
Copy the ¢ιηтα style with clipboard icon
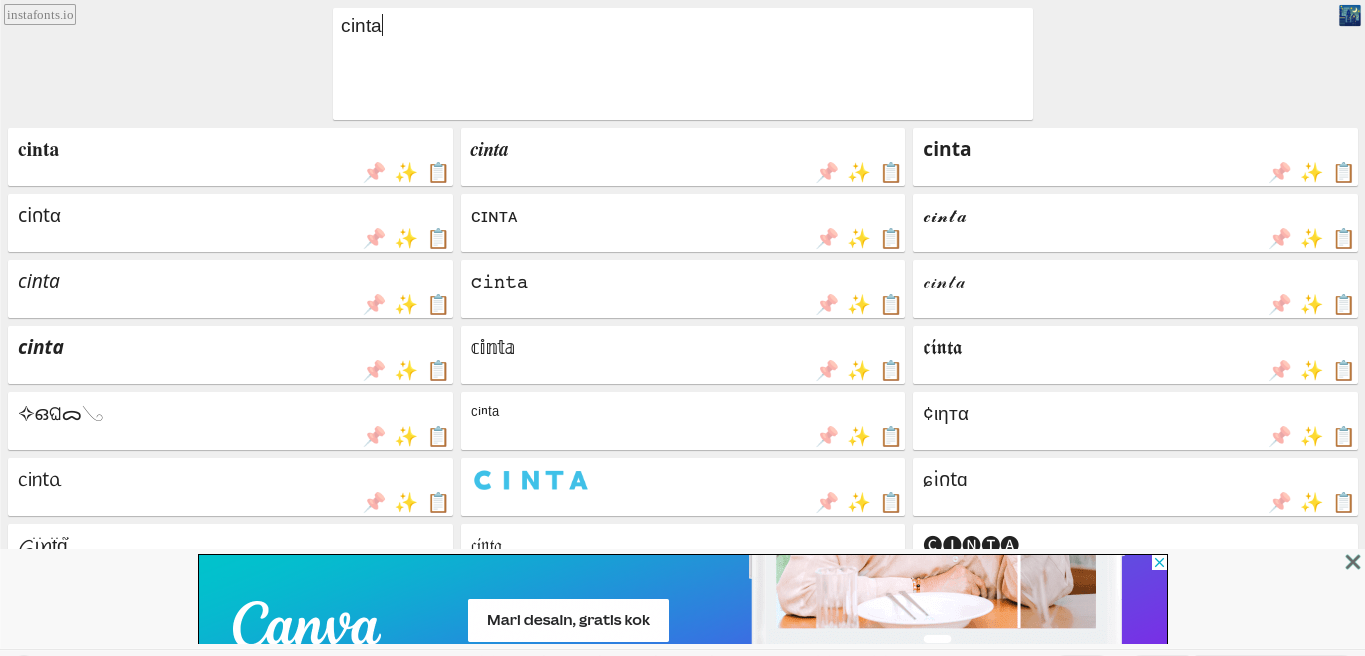1344,436
